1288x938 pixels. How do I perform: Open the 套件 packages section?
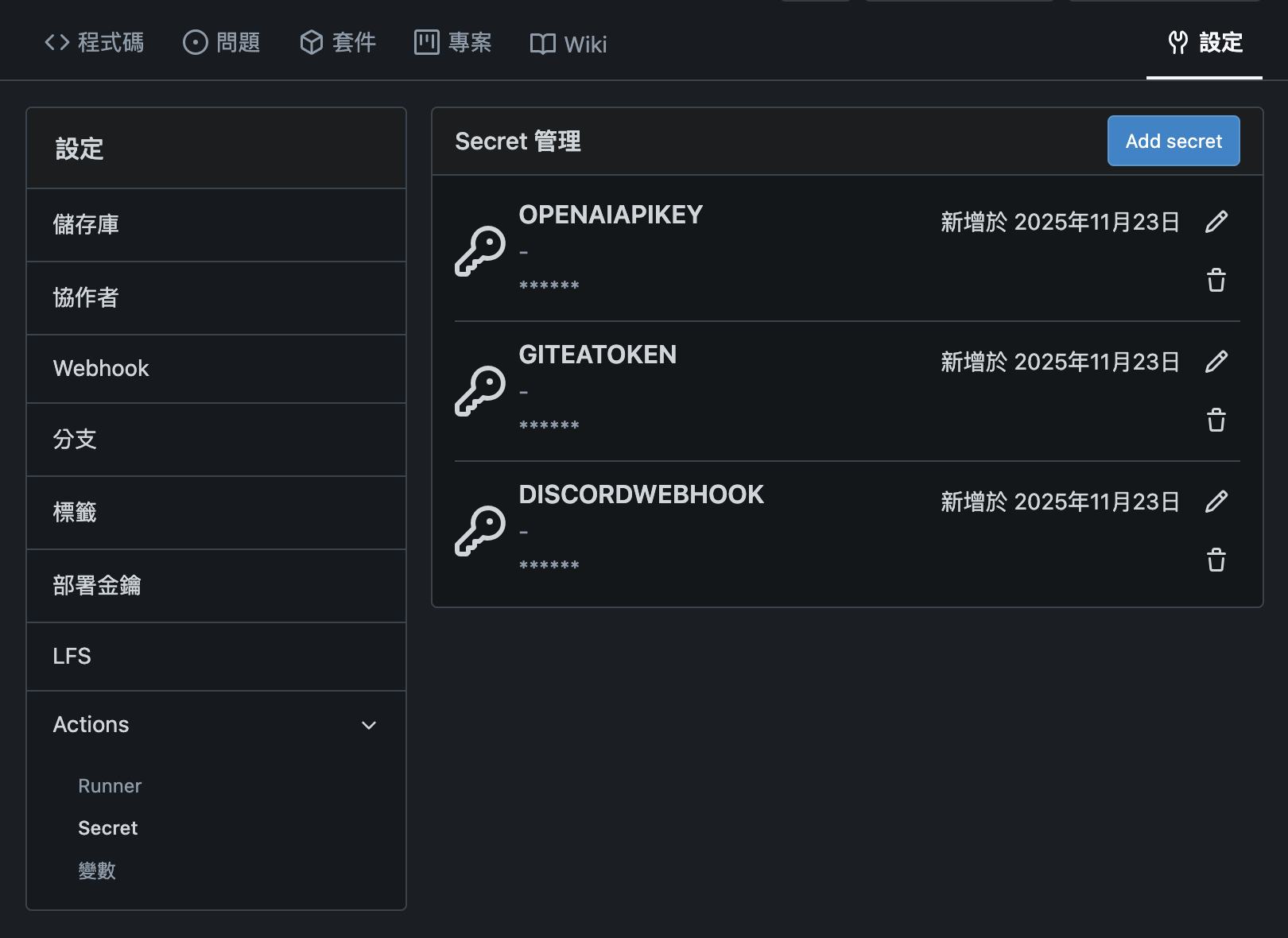[337, 44]
